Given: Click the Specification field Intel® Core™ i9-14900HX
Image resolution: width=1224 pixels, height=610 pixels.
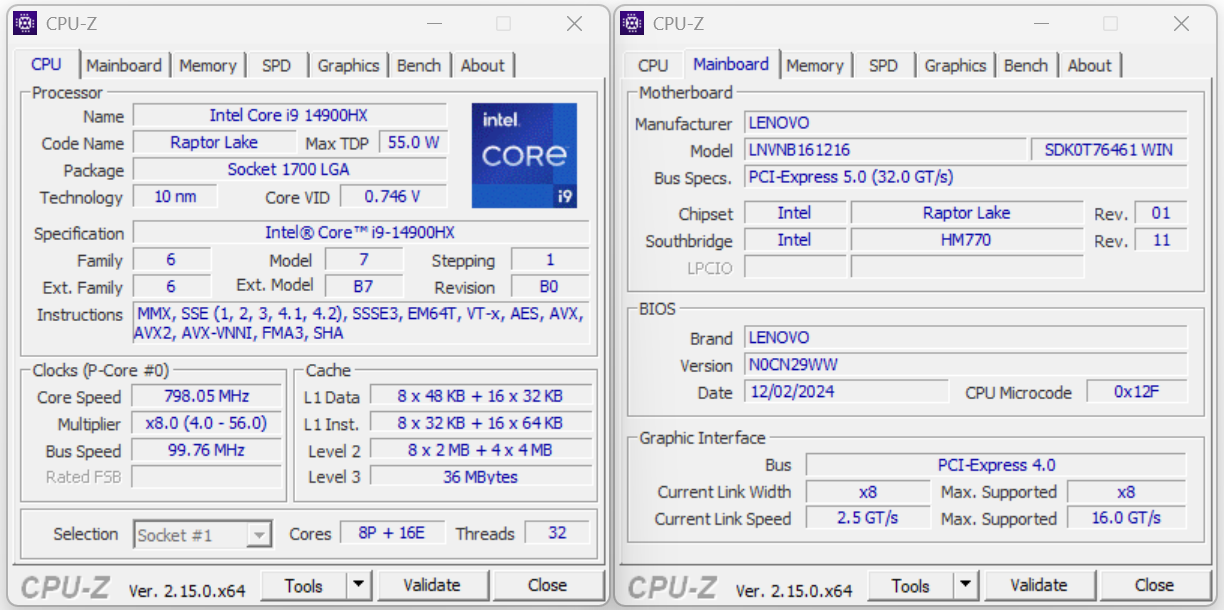Looking at the screenshot, I should tap(360, 232).
